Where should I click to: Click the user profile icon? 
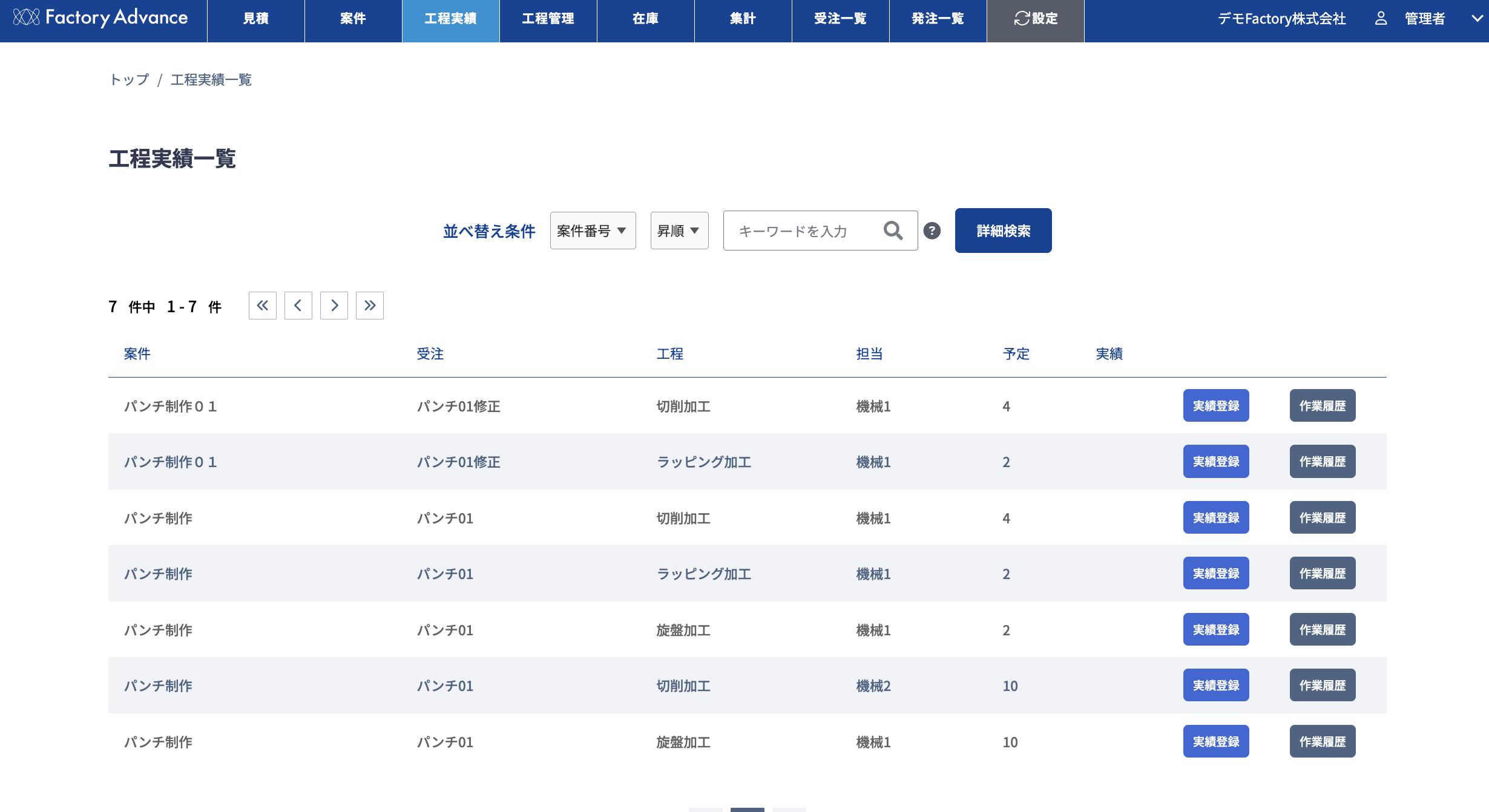tap(1381, 19)
